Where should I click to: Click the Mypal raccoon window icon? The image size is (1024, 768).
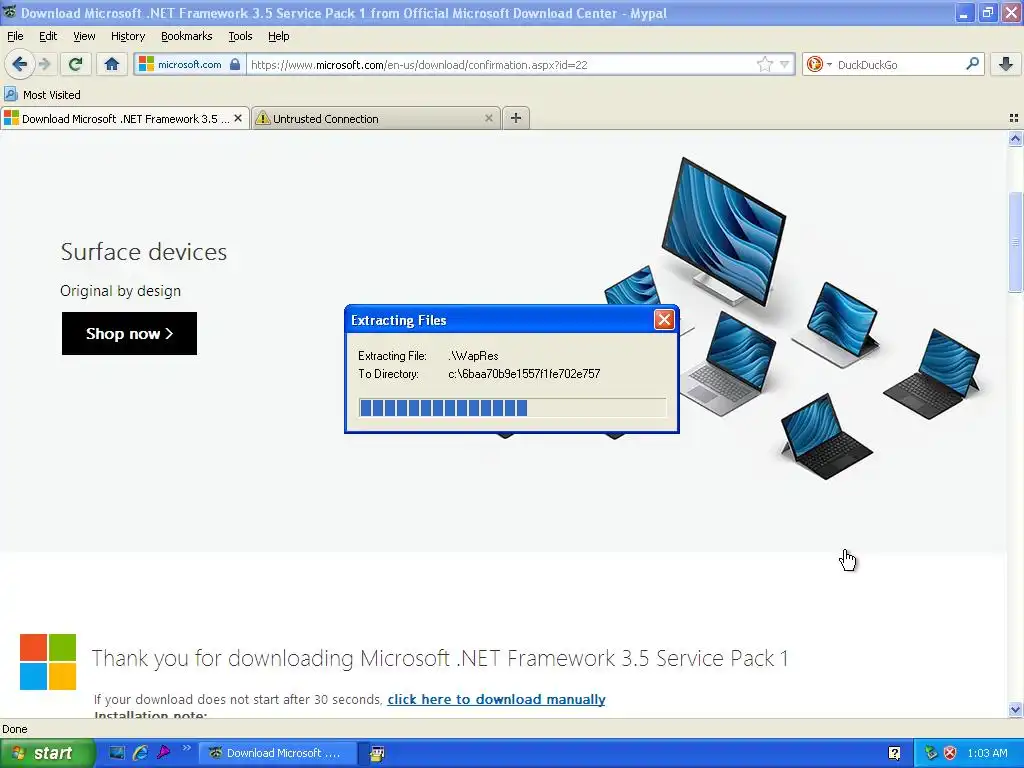click(x=10, y=12)
